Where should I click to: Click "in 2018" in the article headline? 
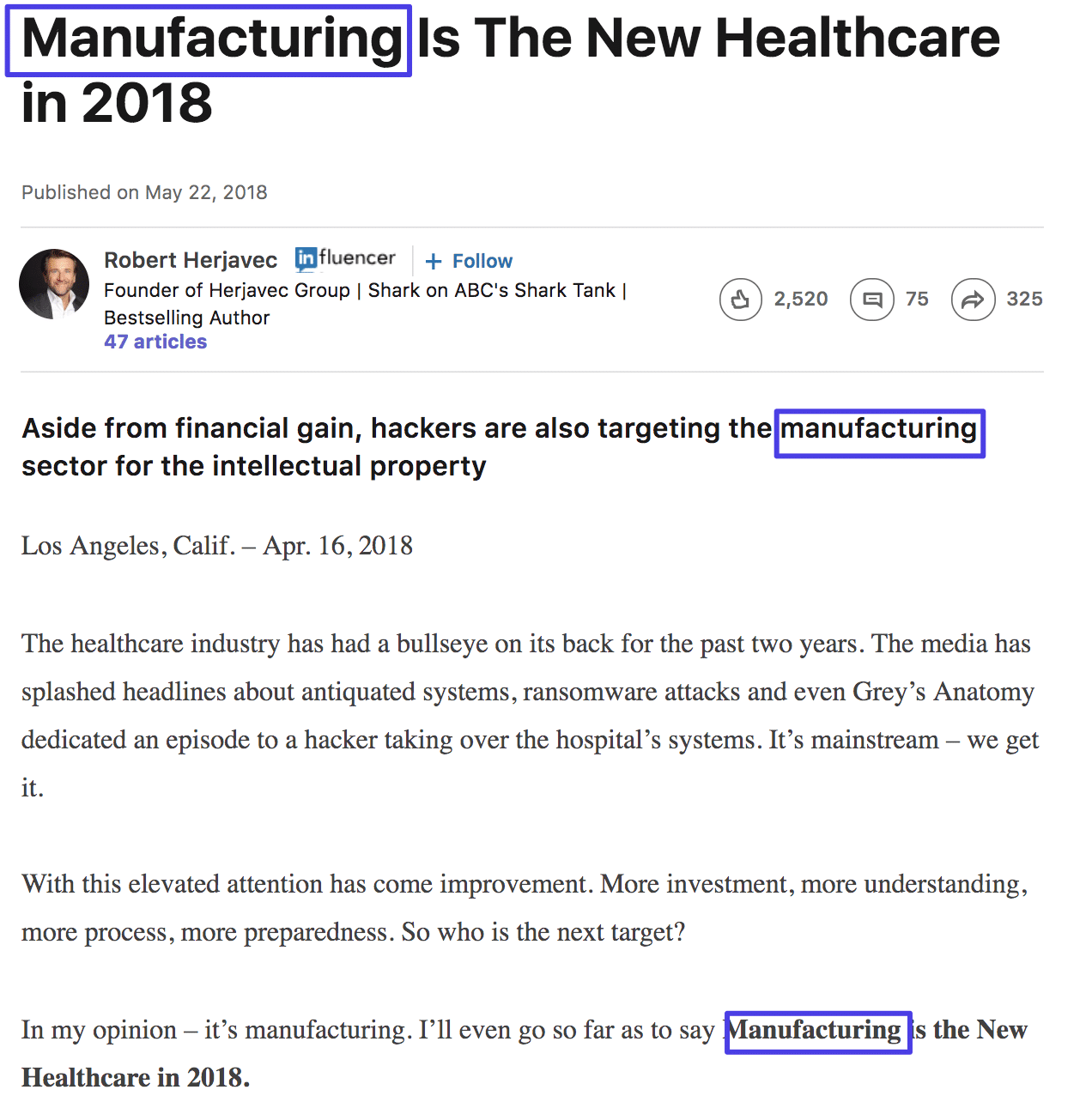point(117,104)
